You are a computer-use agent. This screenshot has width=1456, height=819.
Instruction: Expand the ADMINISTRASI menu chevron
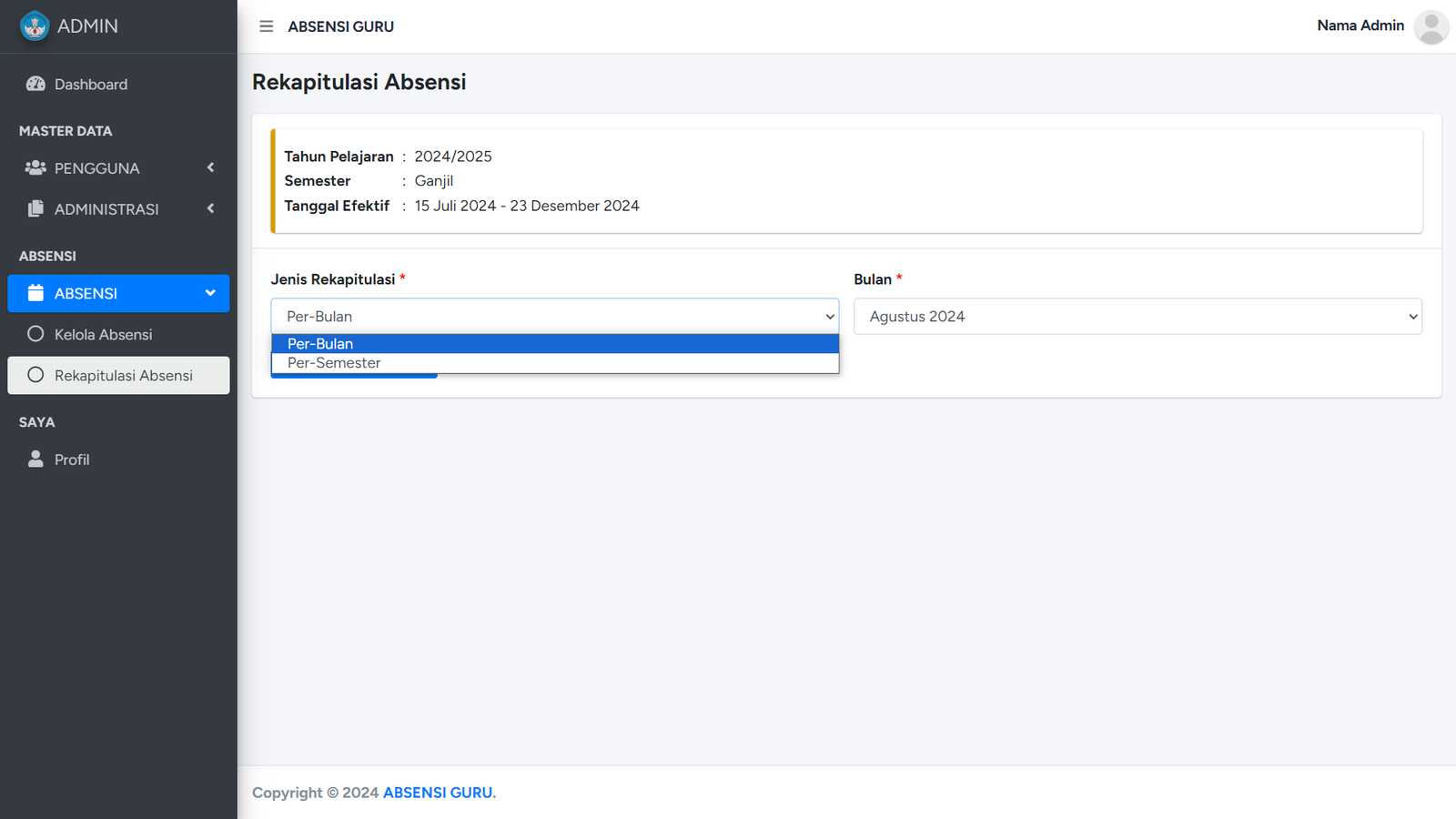[x=210, y=208]
